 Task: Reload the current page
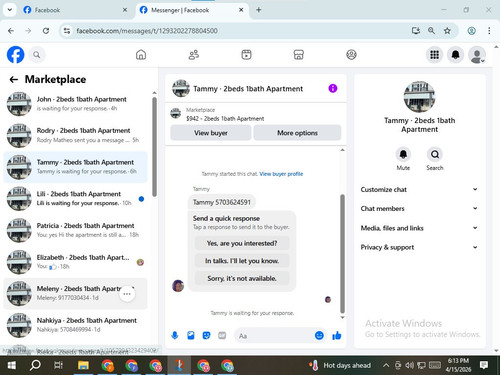coord(46,31)
